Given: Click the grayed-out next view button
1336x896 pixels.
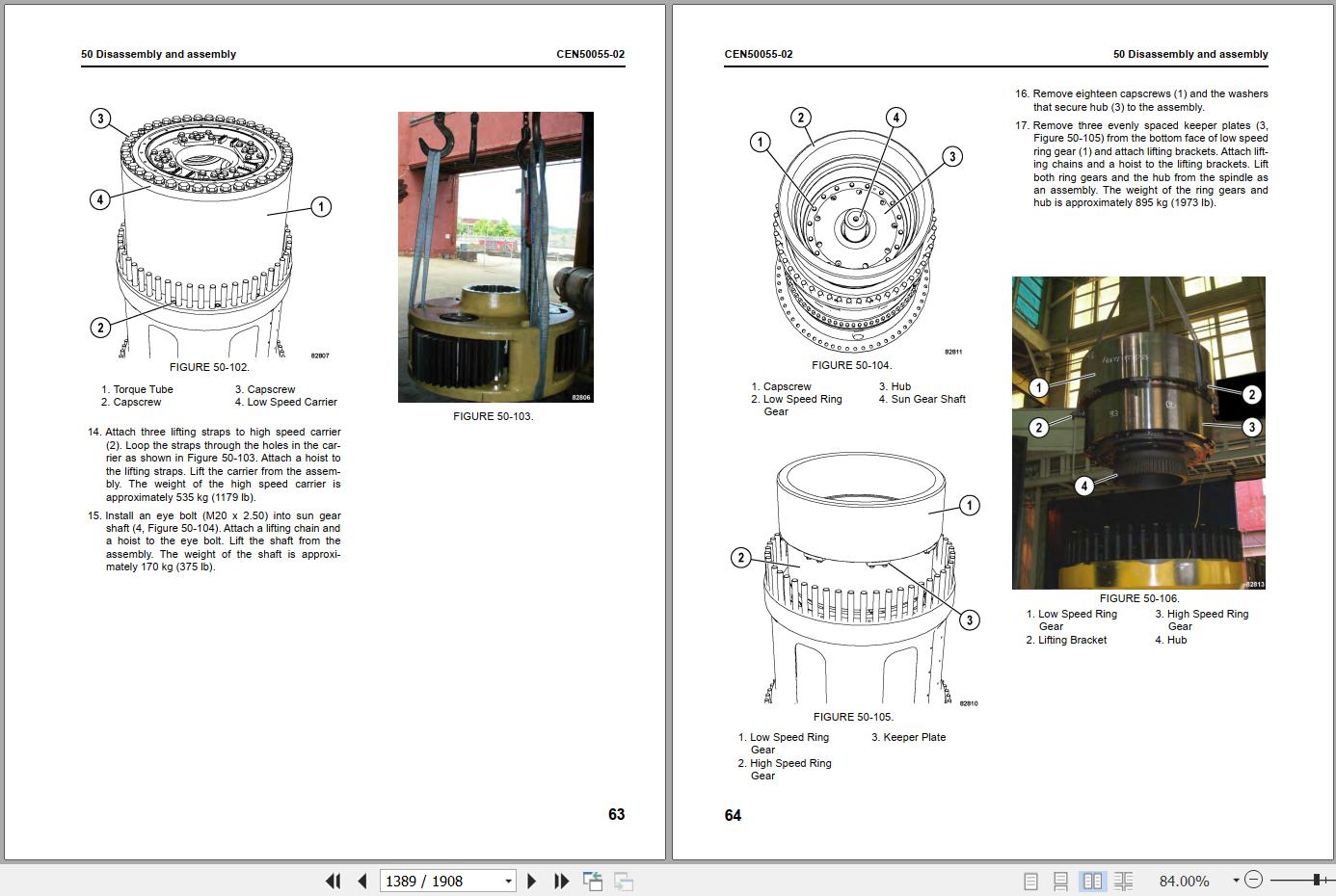Looking at the screenshot, I should tap(624, 881).
